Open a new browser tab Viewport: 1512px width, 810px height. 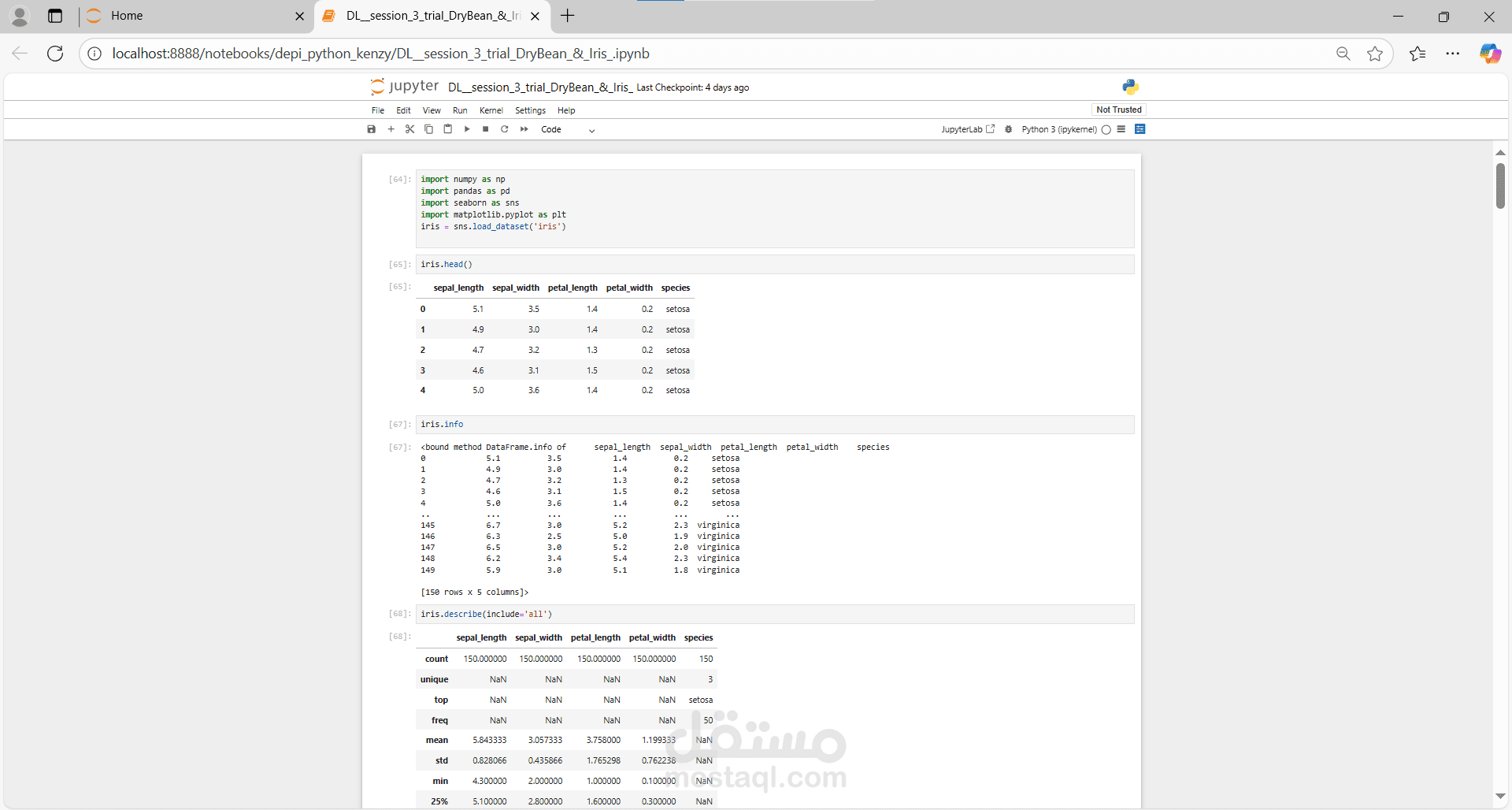point(568,16)
